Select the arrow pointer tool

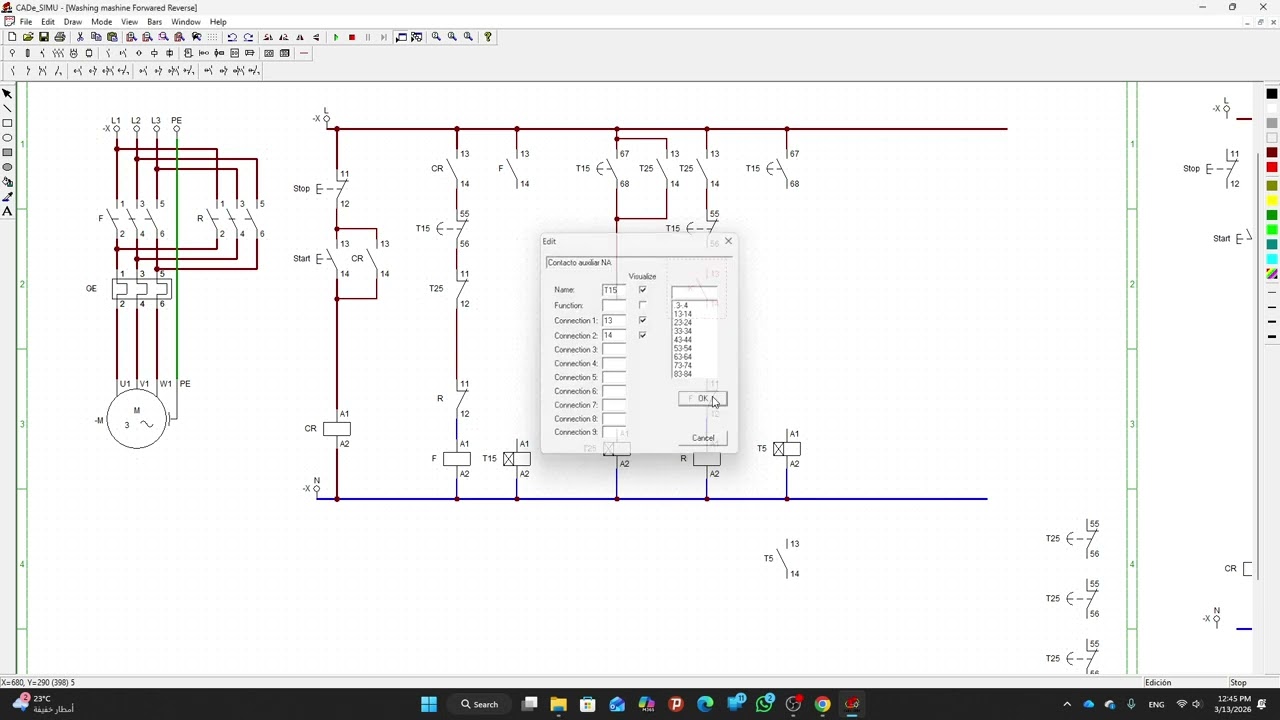[7, 93]
